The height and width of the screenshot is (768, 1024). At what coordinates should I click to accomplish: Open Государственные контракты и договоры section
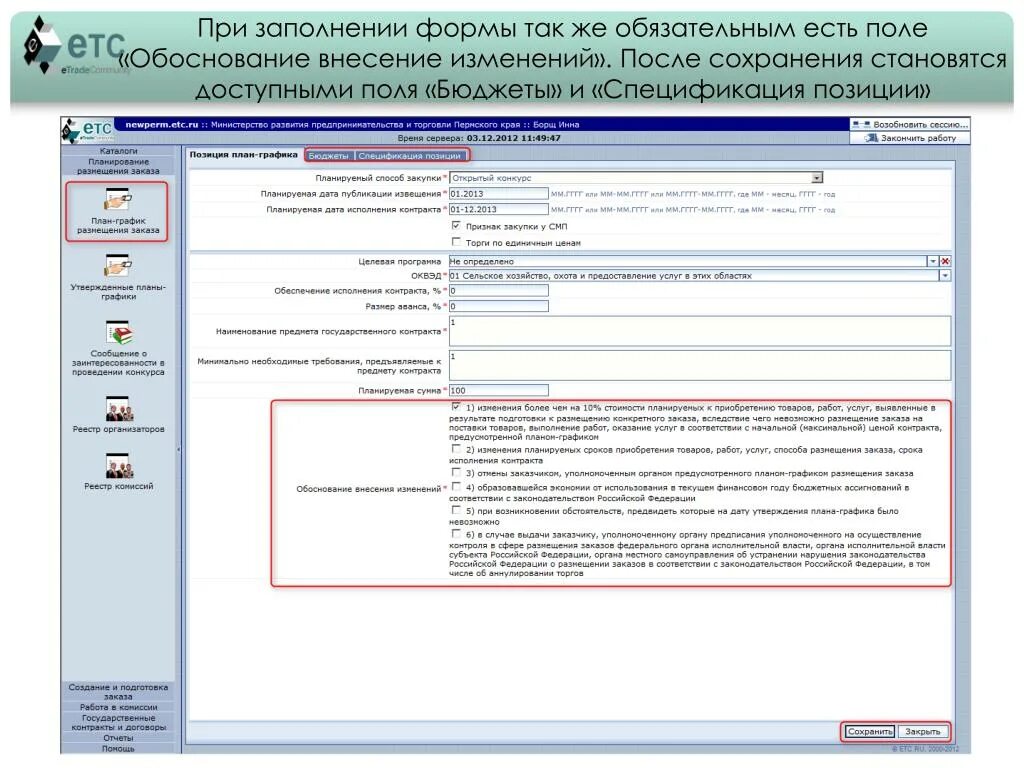pyautogui.click(x=118, y=722)
